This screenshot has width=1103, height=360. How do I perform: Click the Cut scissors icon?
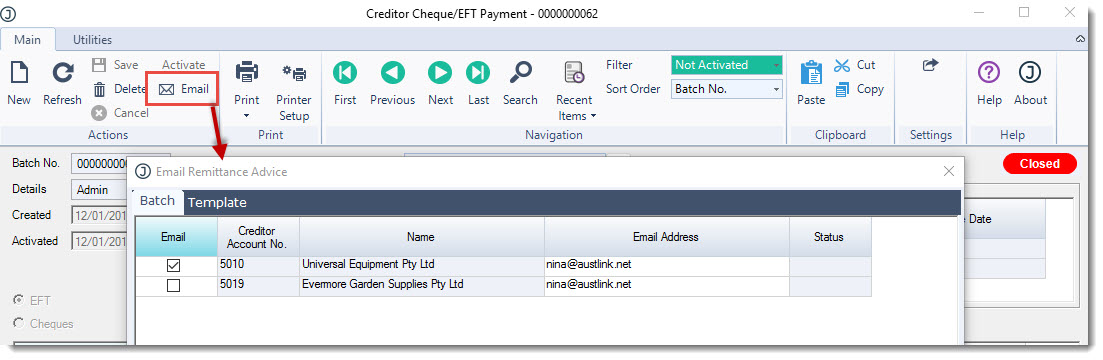[842, 65]
